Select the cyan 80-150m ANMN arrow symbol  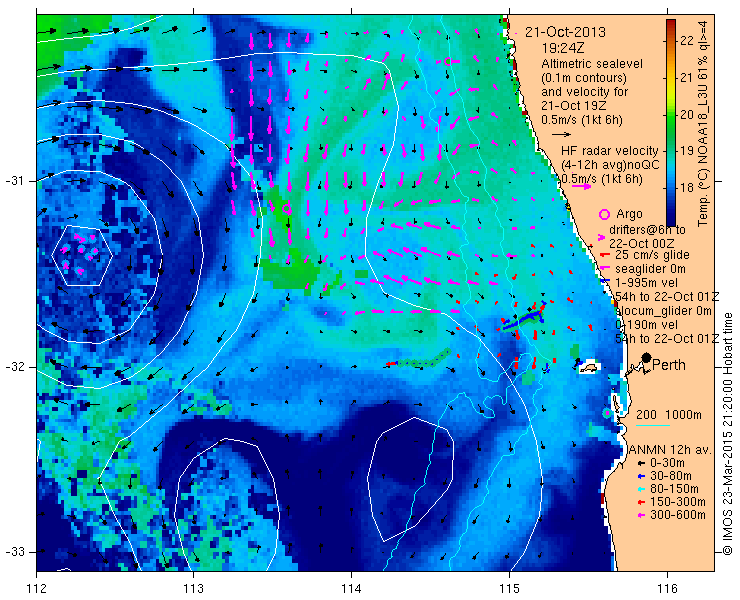click(x=640, y=489)
